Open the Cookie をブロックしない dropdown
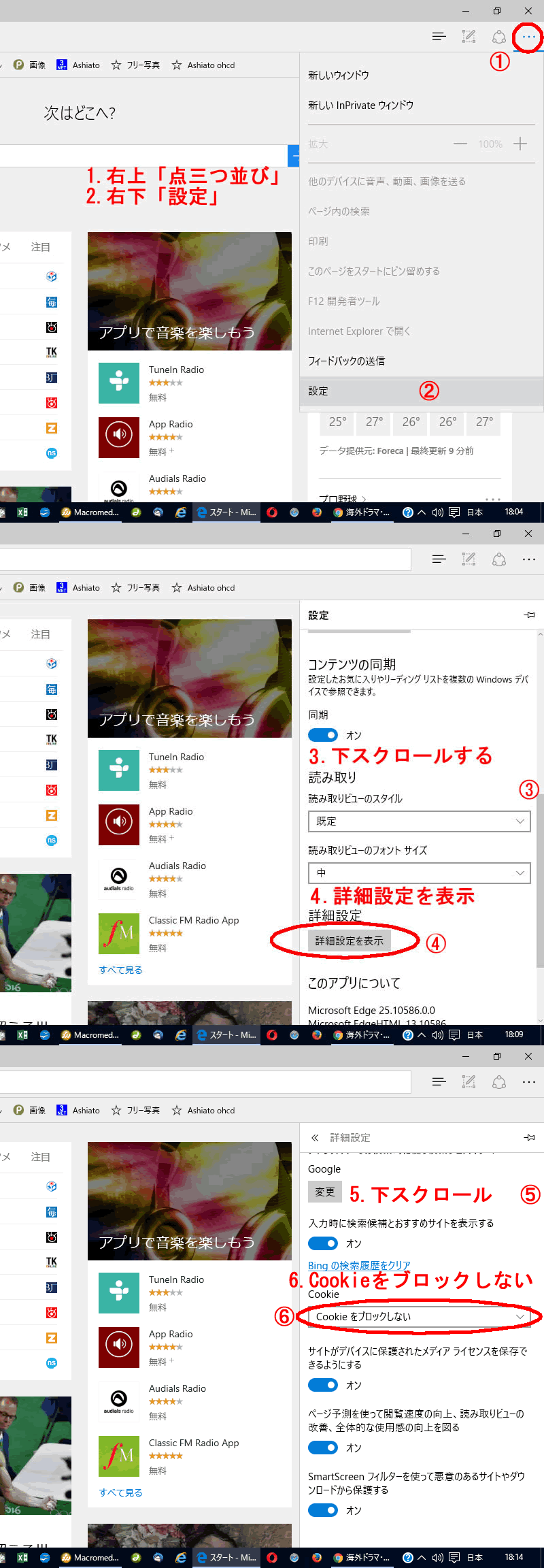 pyautogui.click(x=419, y=1317)
